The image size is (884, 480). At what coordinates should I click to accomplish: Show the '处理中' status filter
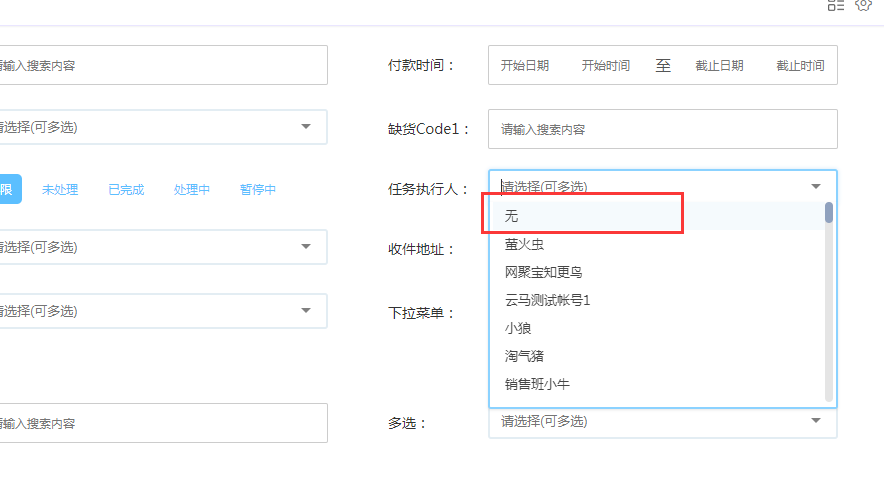(x=192, y=189)
